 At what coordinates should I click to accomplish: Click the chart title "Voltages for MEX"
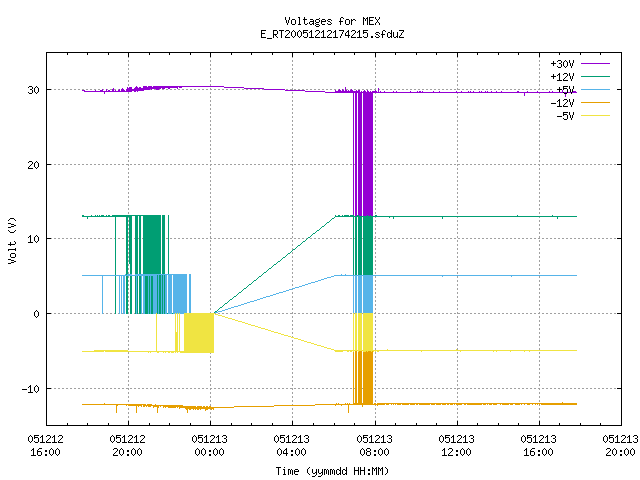point(332,21)
